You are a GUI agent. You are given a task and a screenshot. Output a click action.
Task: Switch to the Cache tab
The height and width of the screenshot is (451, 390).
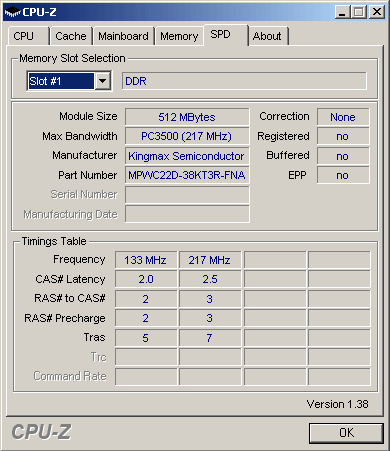pyautogui.click(x=71, y=36)
